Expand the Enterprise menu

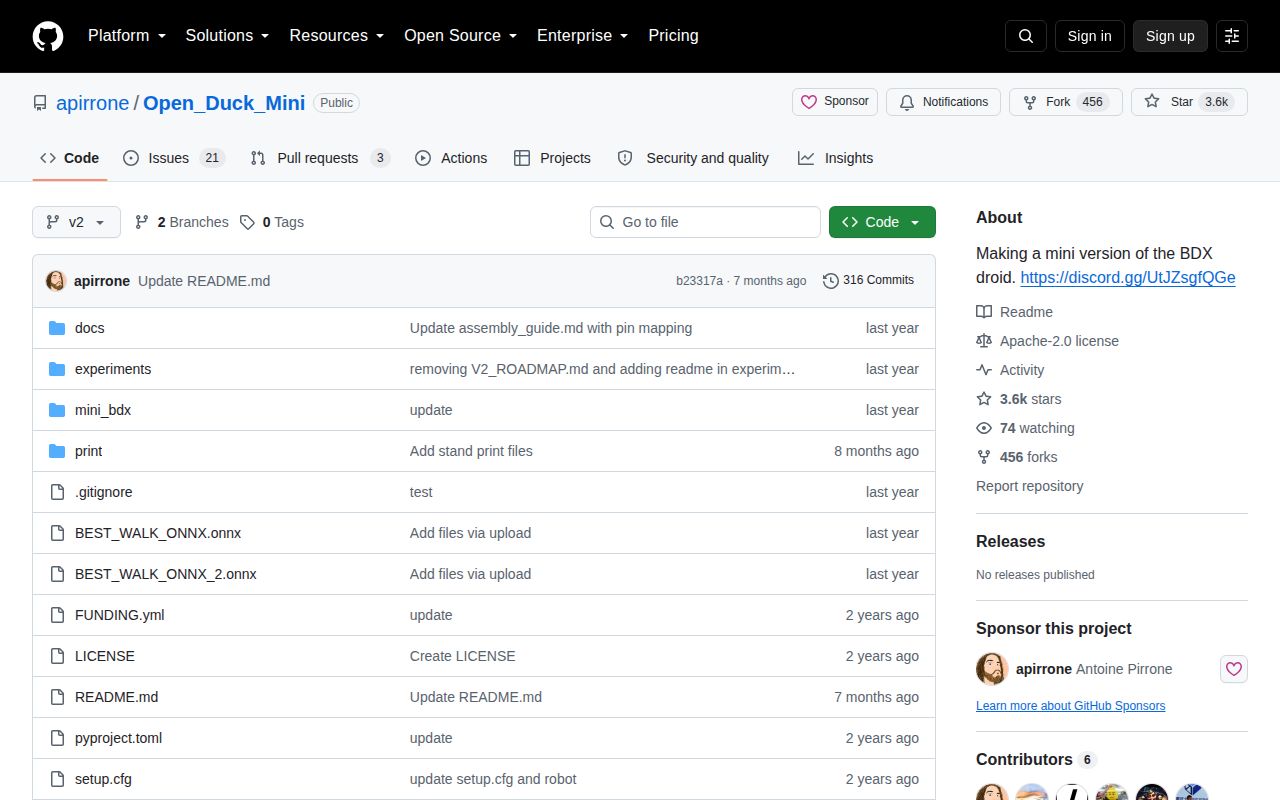click(582, 36)
